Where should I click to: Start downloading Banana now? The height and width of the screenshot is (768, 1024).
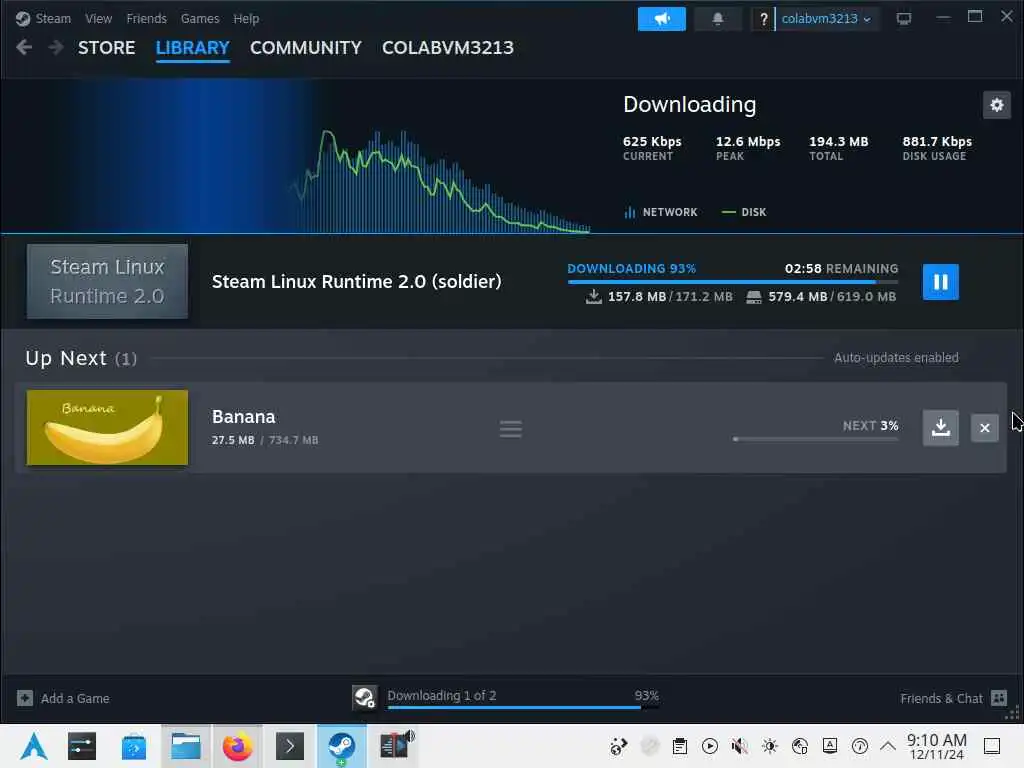940,428
